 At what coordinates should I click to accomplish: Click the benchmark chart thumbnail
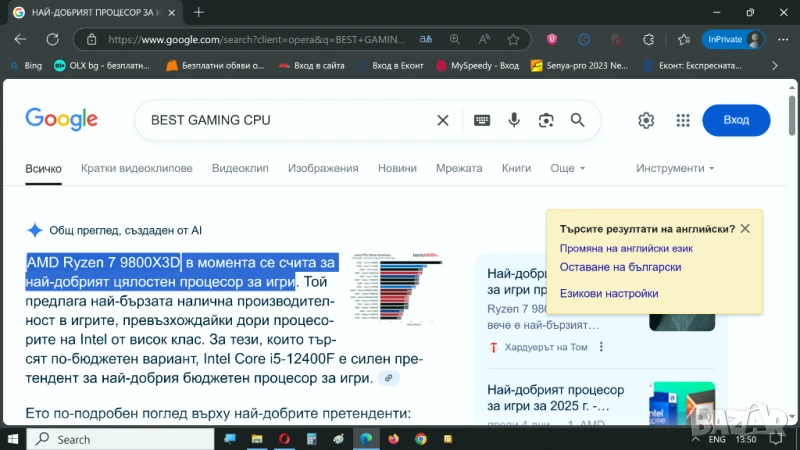397,290
